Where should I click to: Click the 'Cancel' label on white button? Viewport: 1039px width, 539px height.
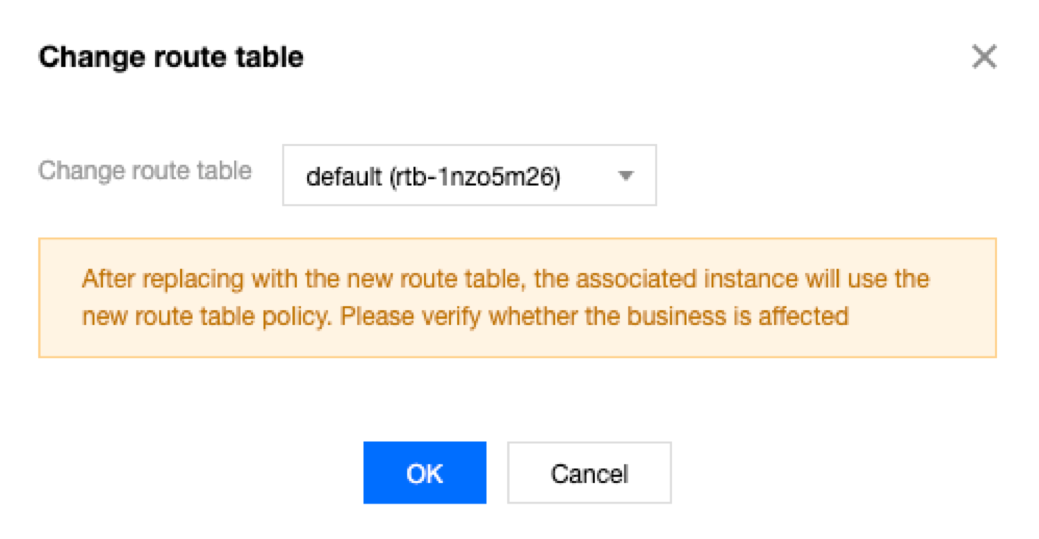589,474
